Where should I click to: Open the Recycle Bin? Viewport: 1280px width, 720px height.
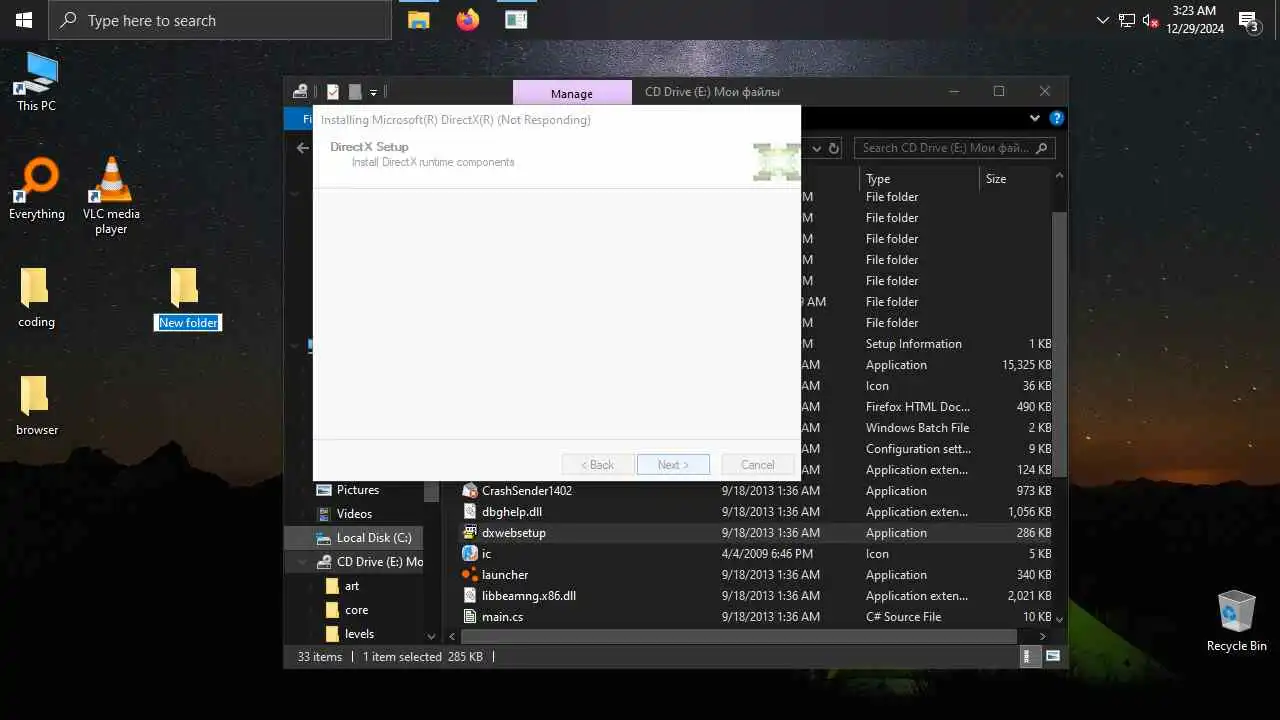point(1237,620)
